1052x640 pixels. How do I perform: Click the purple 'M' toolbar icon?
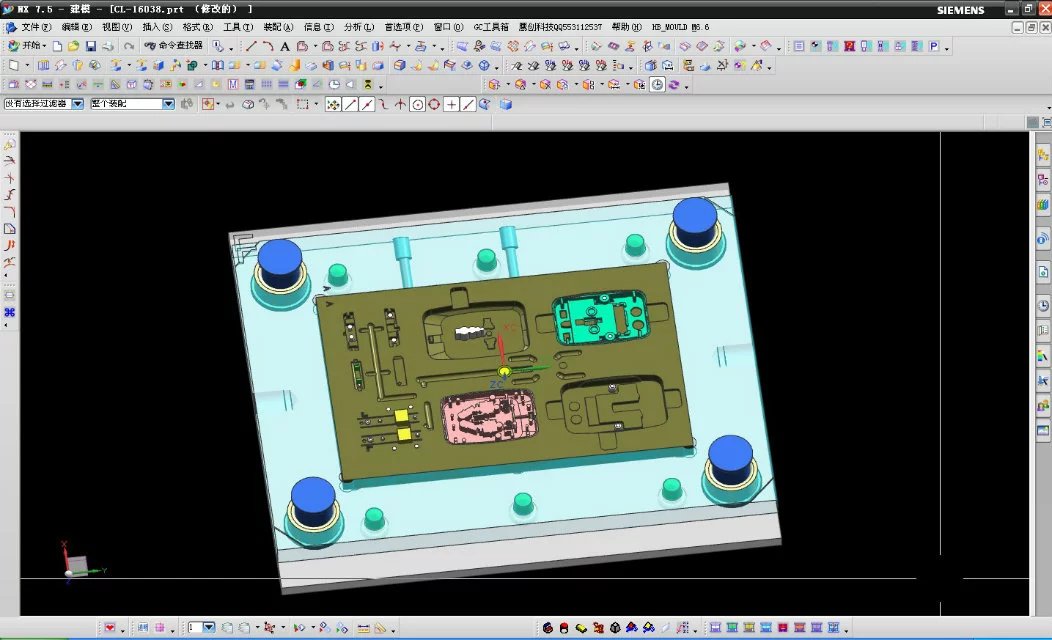click(233, 85)
